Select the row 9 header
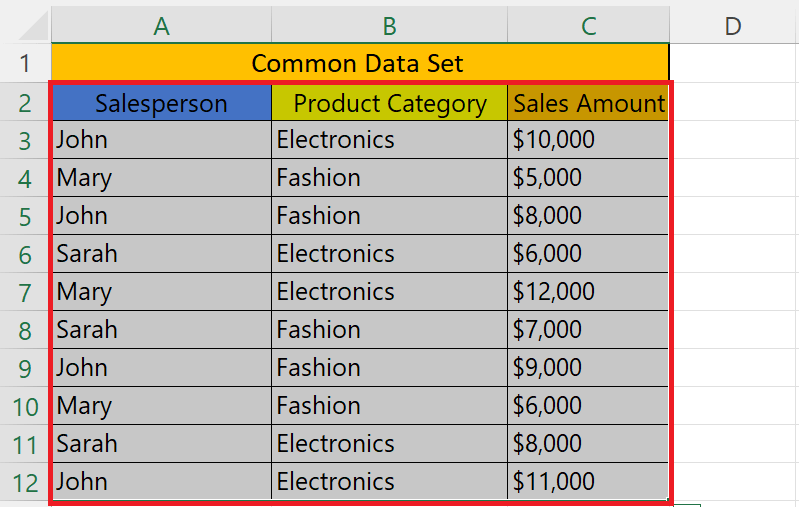The height and width of the screenshot is (507, 799). (25, 368)
